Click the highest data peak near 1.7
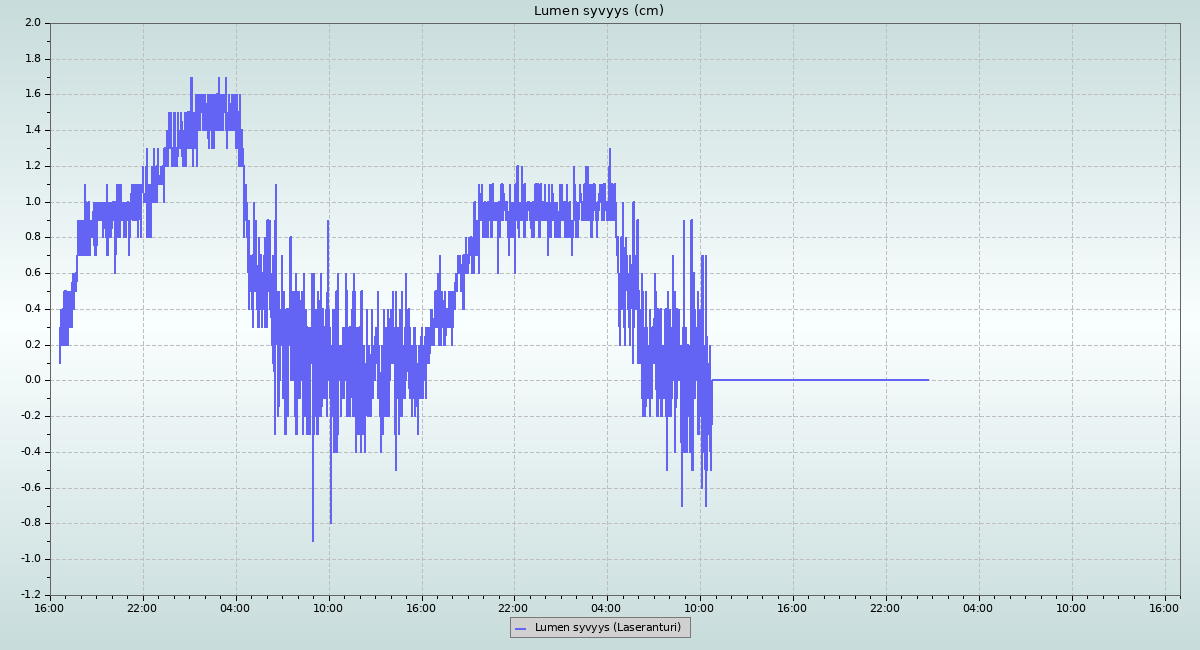The image size is (1200, 650). tap(191, 78)
